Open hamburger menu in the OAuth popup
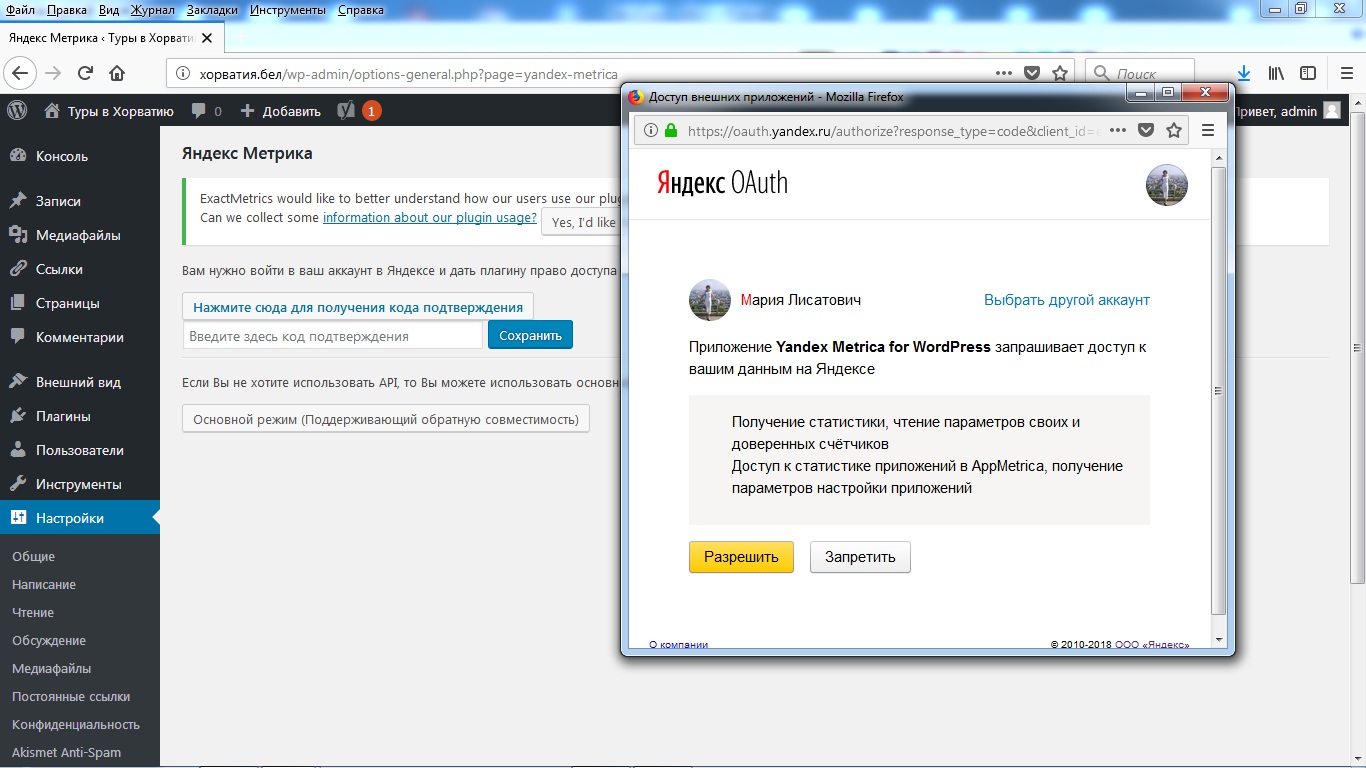 pyautogui.click(x=1207, y=130)
